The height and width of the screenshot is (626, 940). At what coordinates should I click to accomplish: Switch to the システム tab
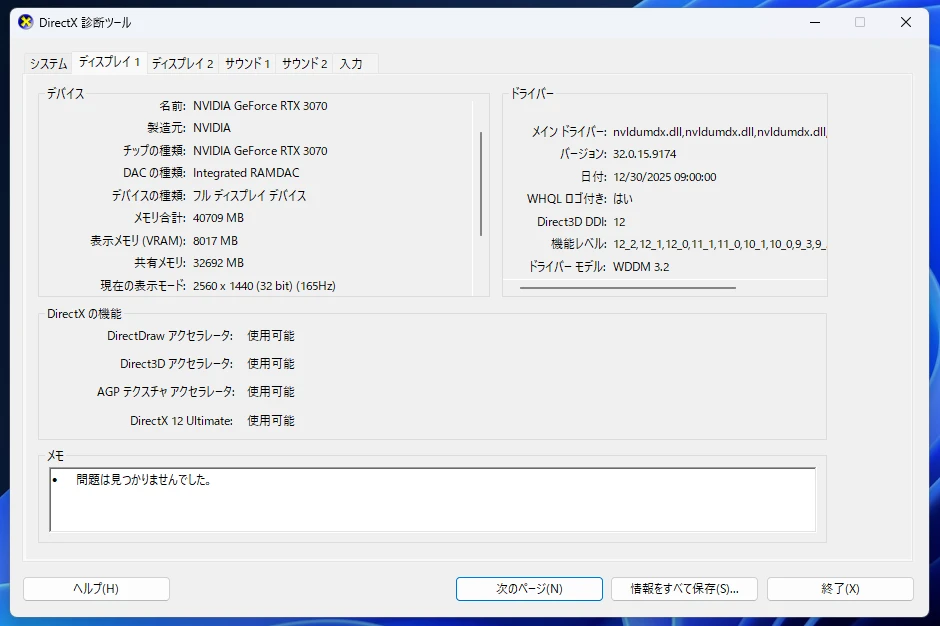pyautogui.click(x=48, y=64)
